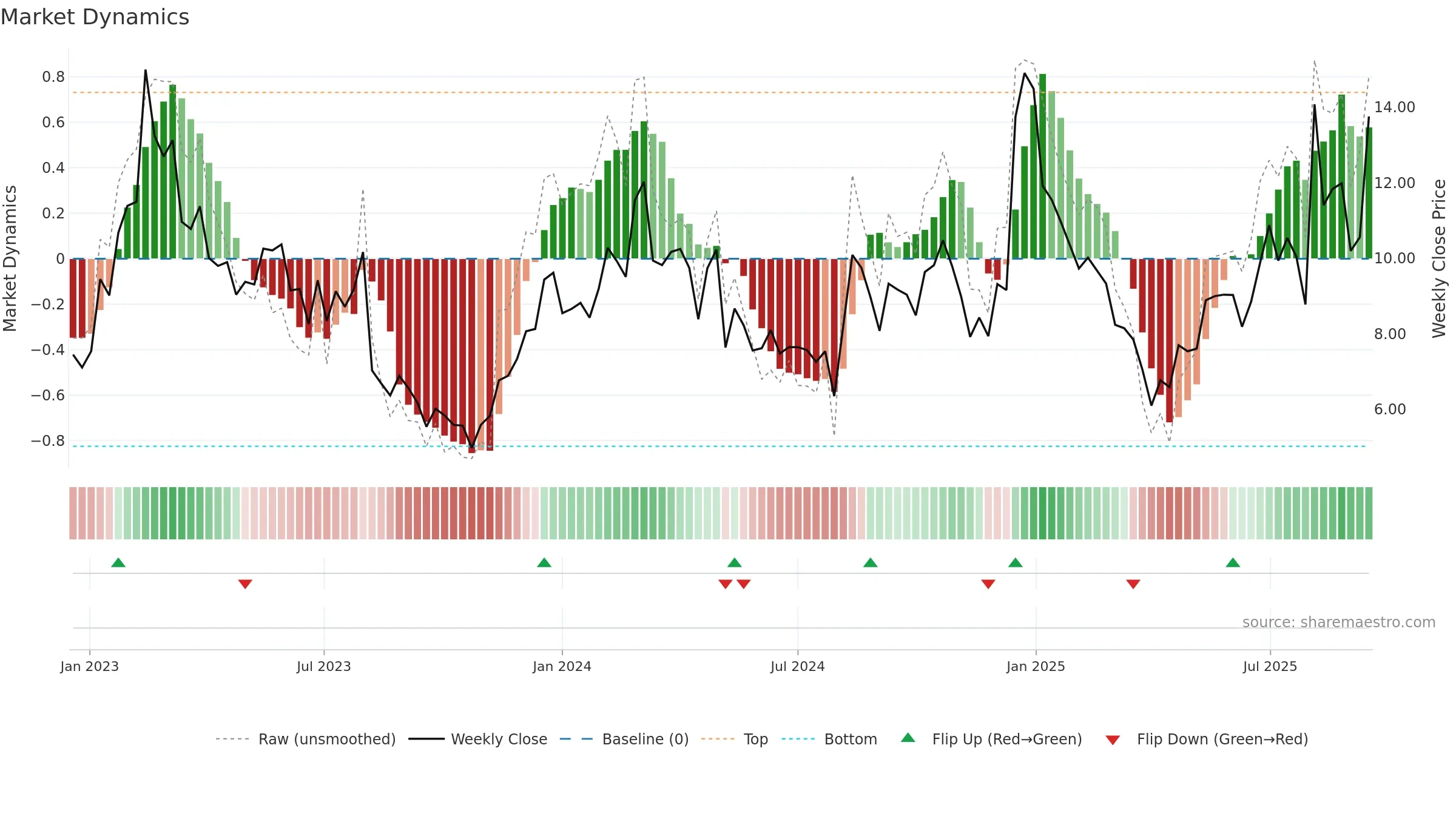Click the 0.2 tick on the left axis

53,214
